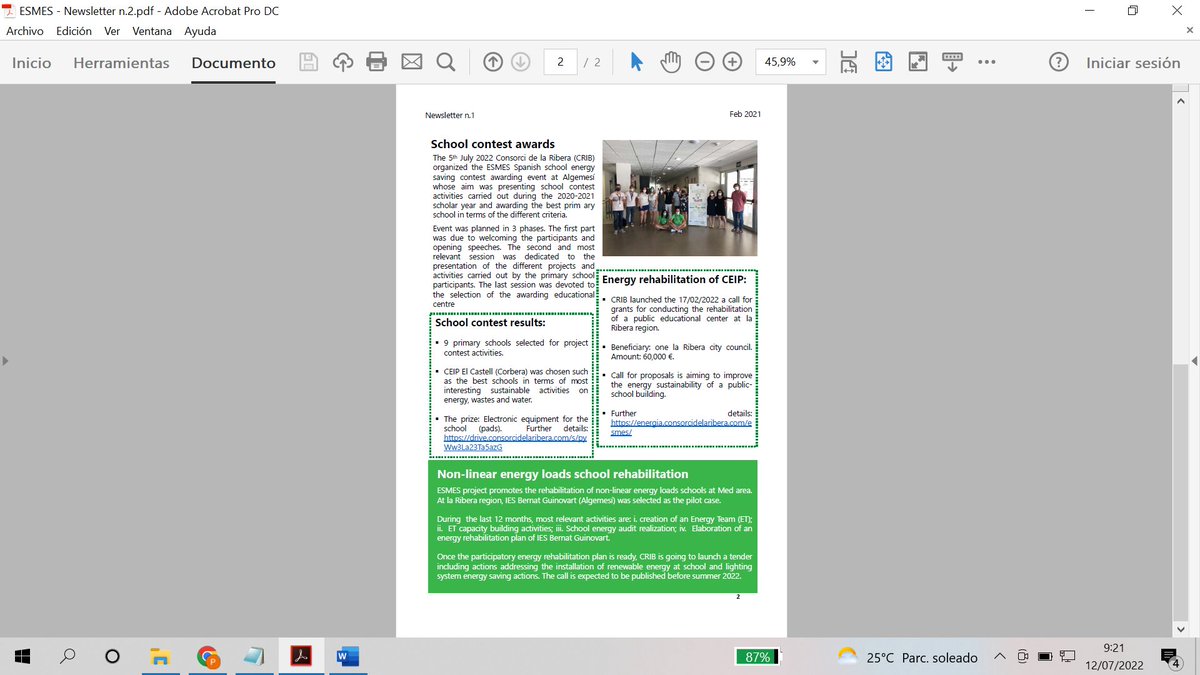
Task: Click Iniciar sesión
Action: click(1133, 62)
